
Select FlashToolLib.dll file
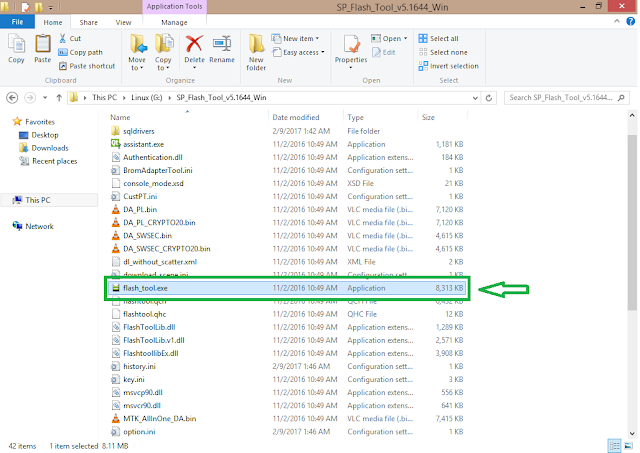(287, 327)
